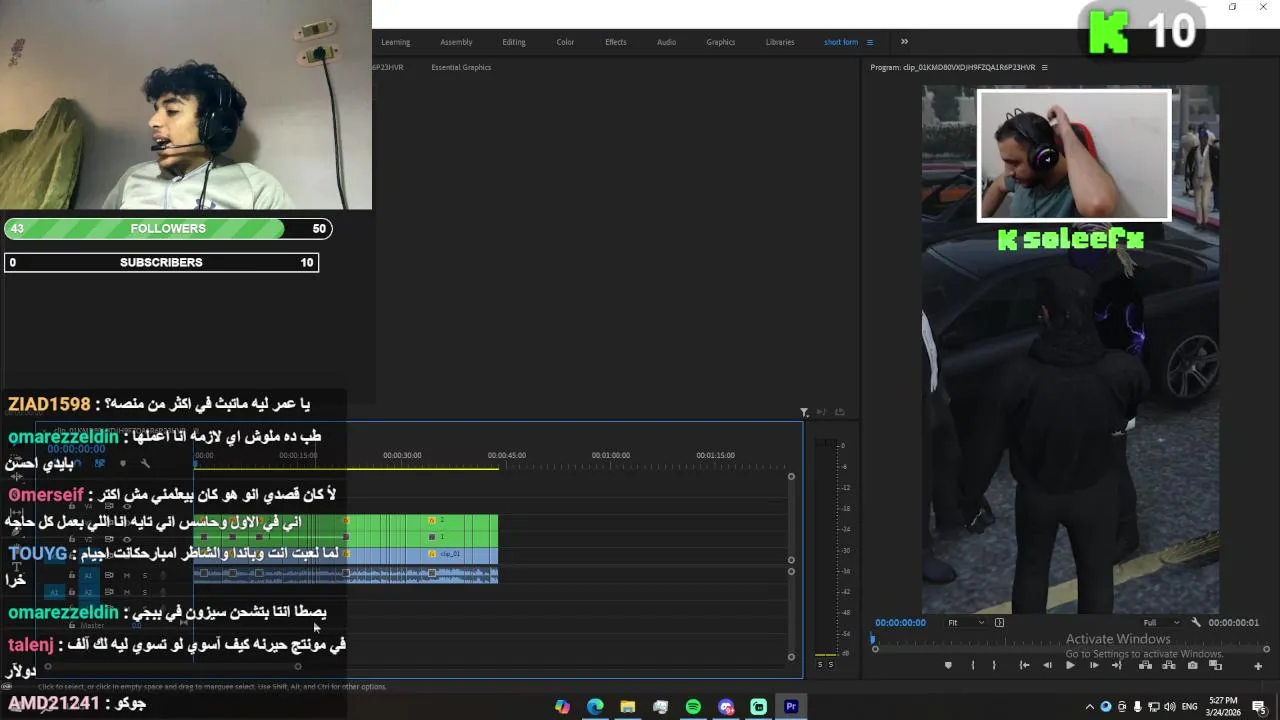Switch to the Editing workspace
1280x720 pixels.
click(514, 42)
